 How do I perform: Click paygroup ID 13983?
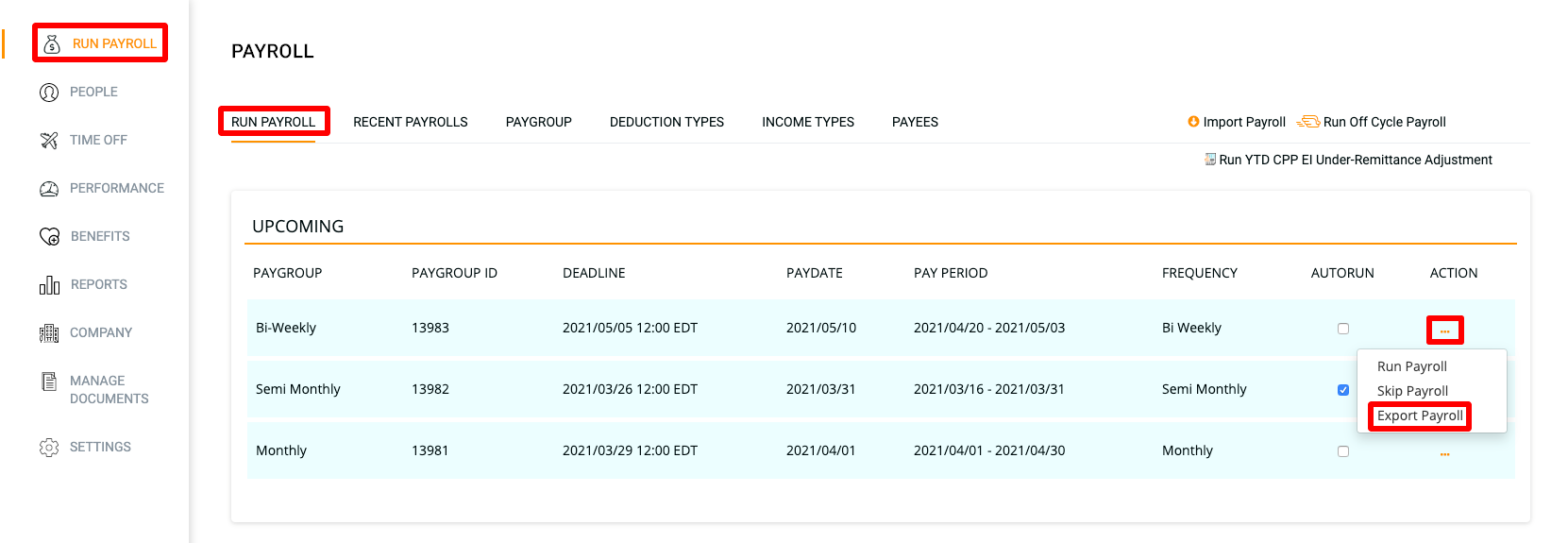(x=430, y=328)
